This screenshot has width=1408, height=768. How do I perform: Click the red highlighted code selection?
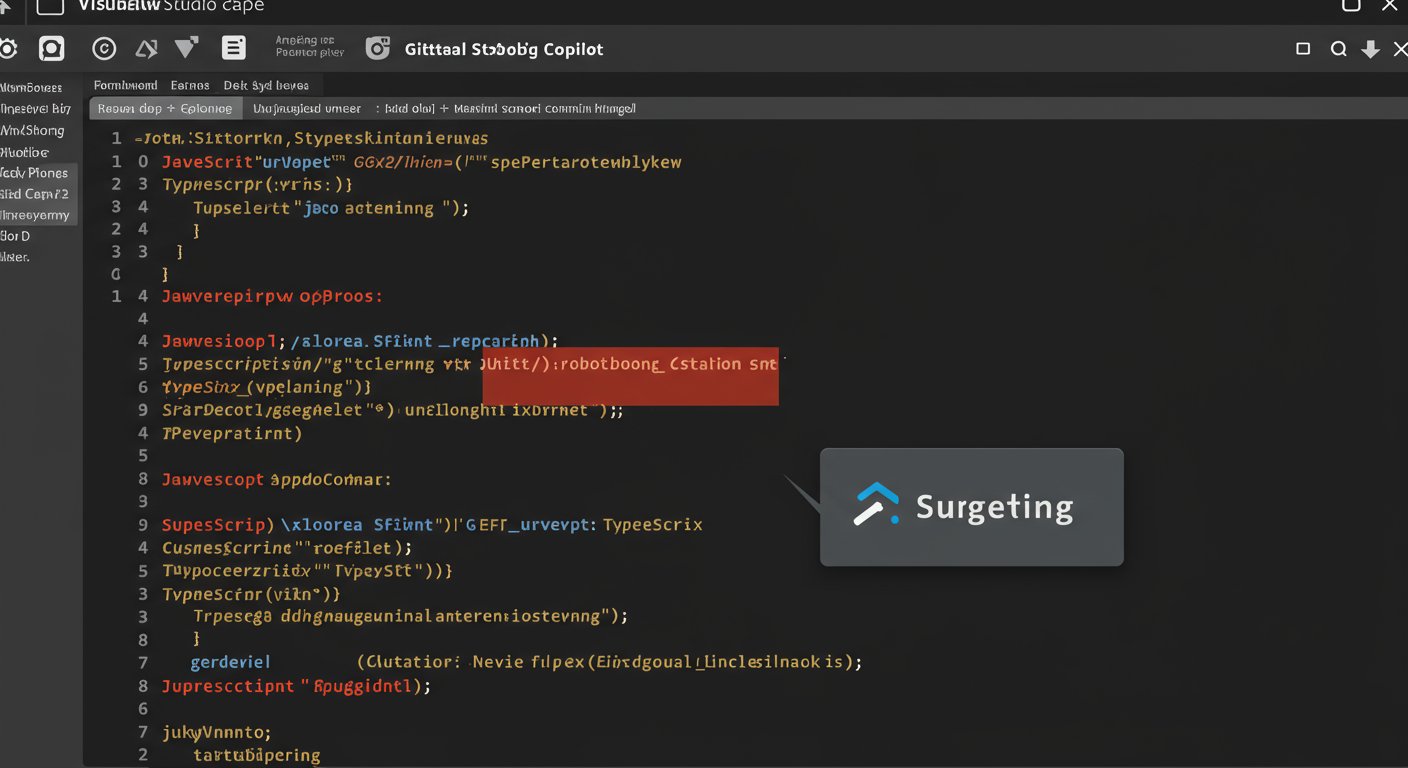click(x=630, y=376)
